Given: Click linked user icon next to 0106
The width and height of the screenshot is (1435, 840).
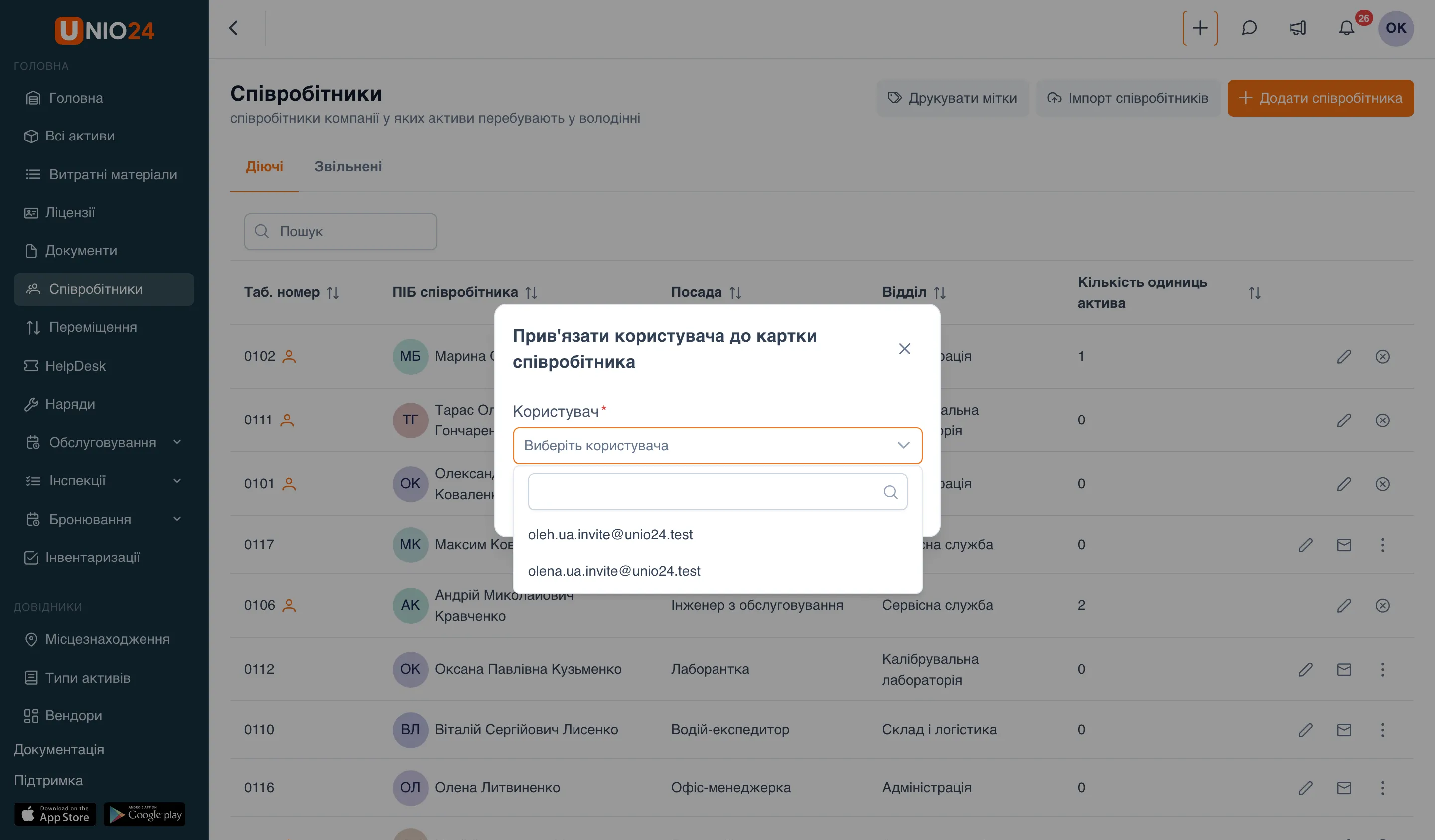Looking at the screenshot, I should [289, 605].
